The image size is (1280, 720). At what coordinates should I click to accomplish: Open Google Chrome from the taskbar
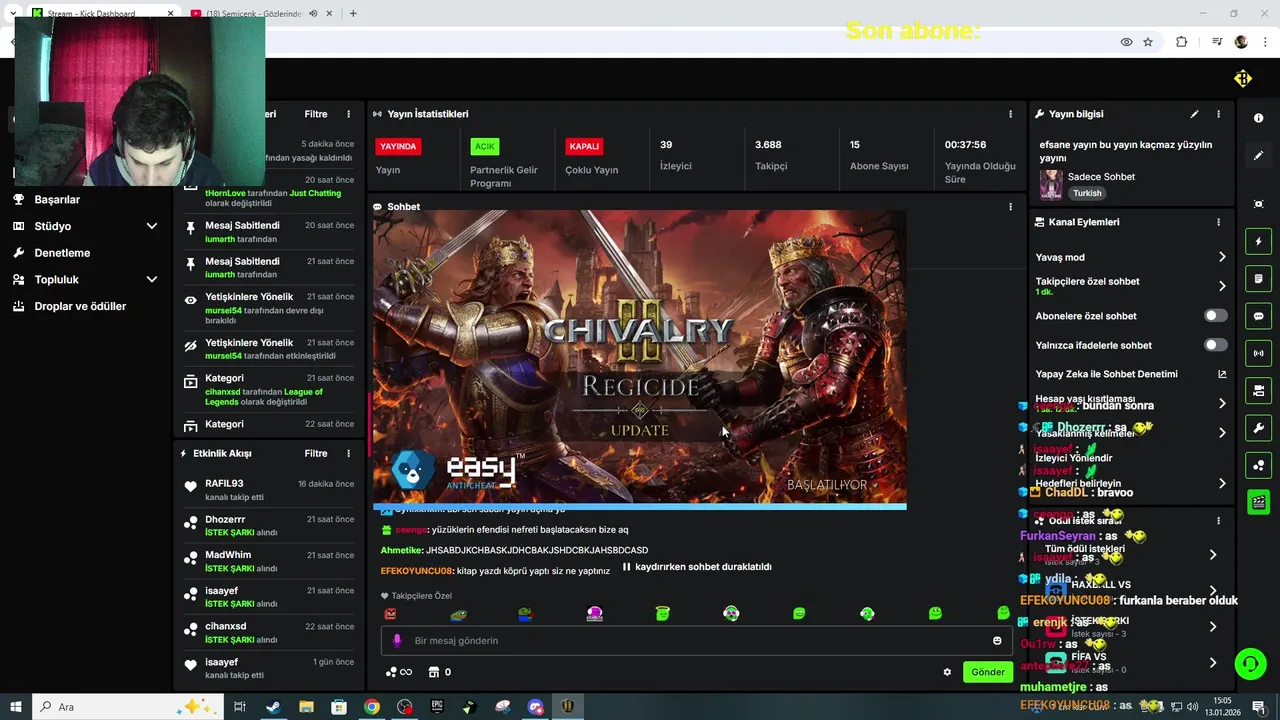click(x=372, y=707)
